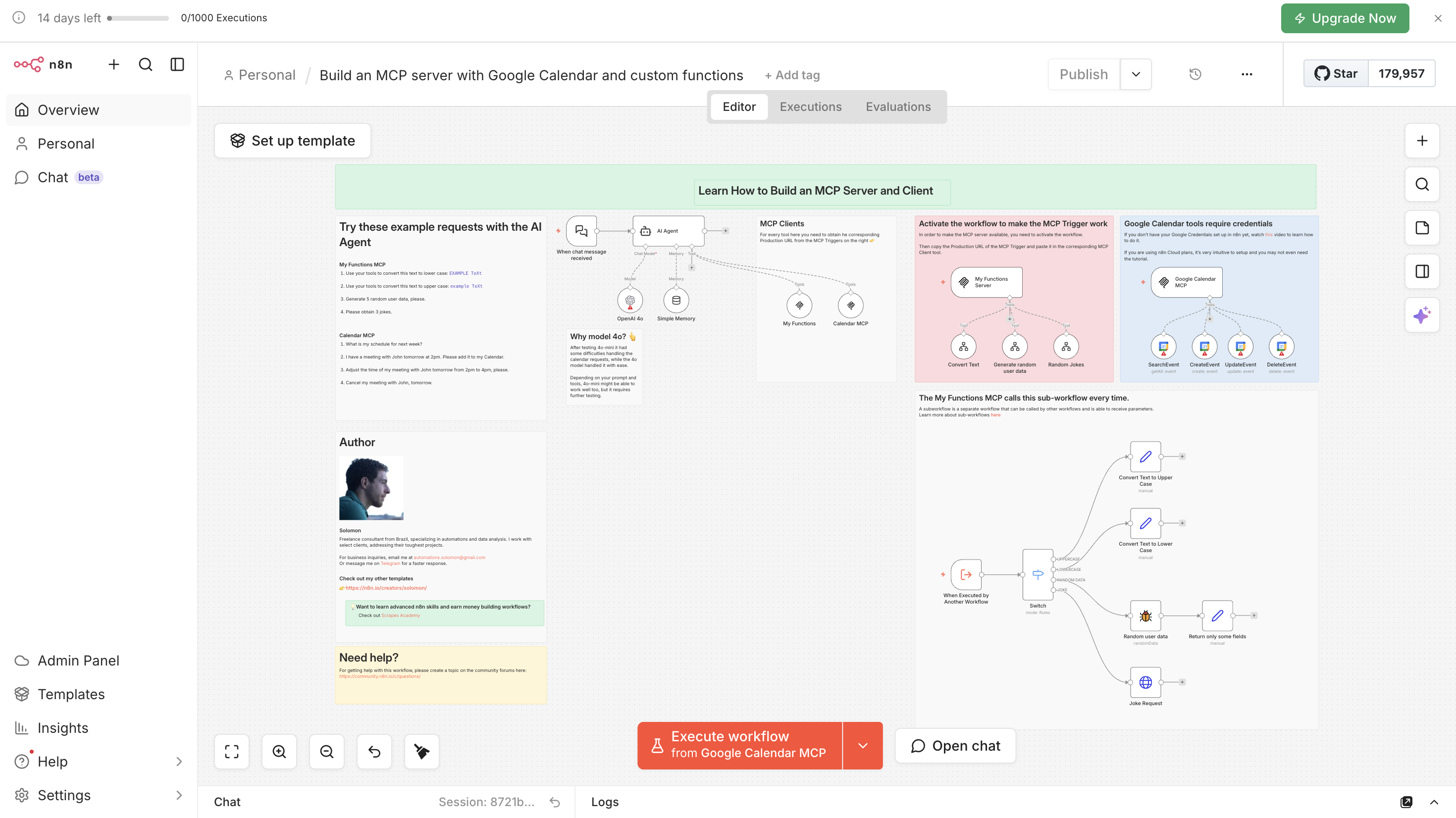Open the community forum questions link
1456x818 pixels.
tap(380, 676)
